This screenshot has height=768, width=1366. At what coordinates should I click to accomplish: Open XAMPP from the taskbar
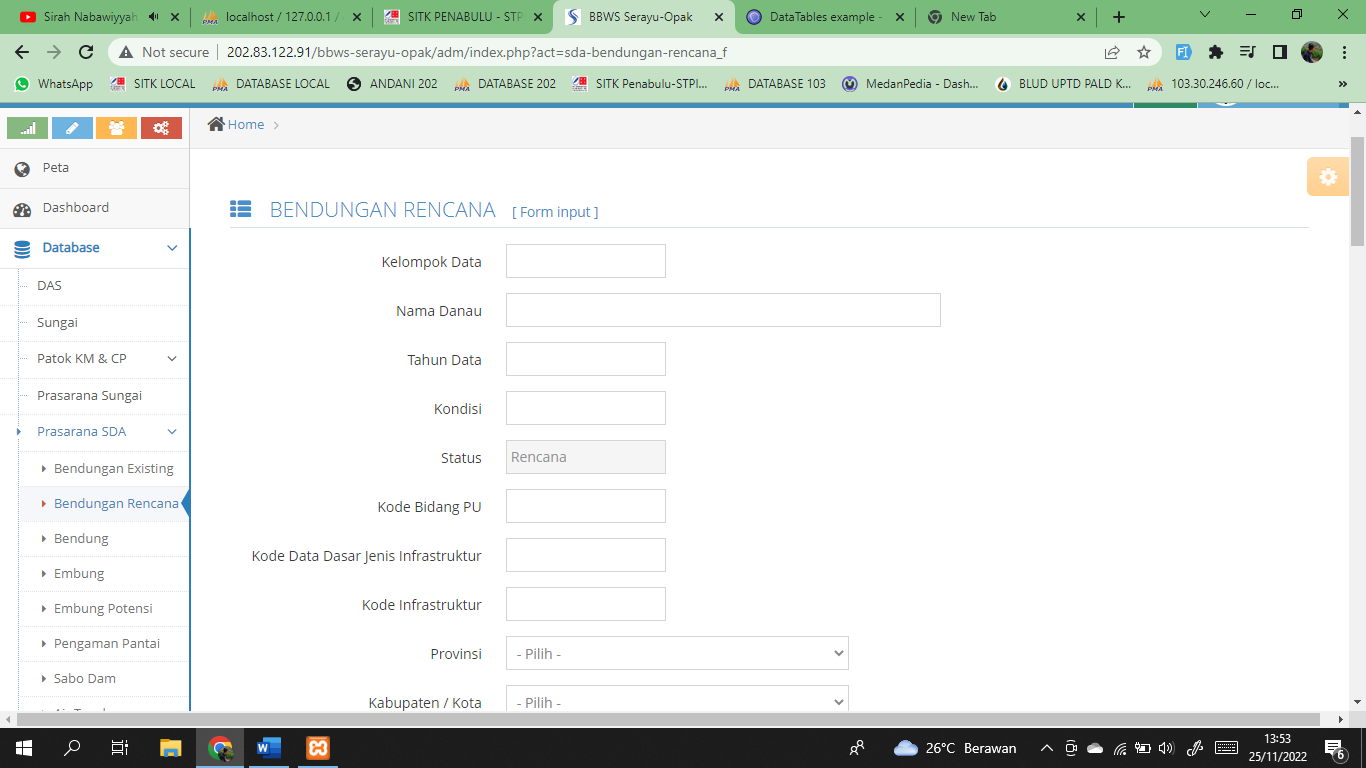[318, 747]
